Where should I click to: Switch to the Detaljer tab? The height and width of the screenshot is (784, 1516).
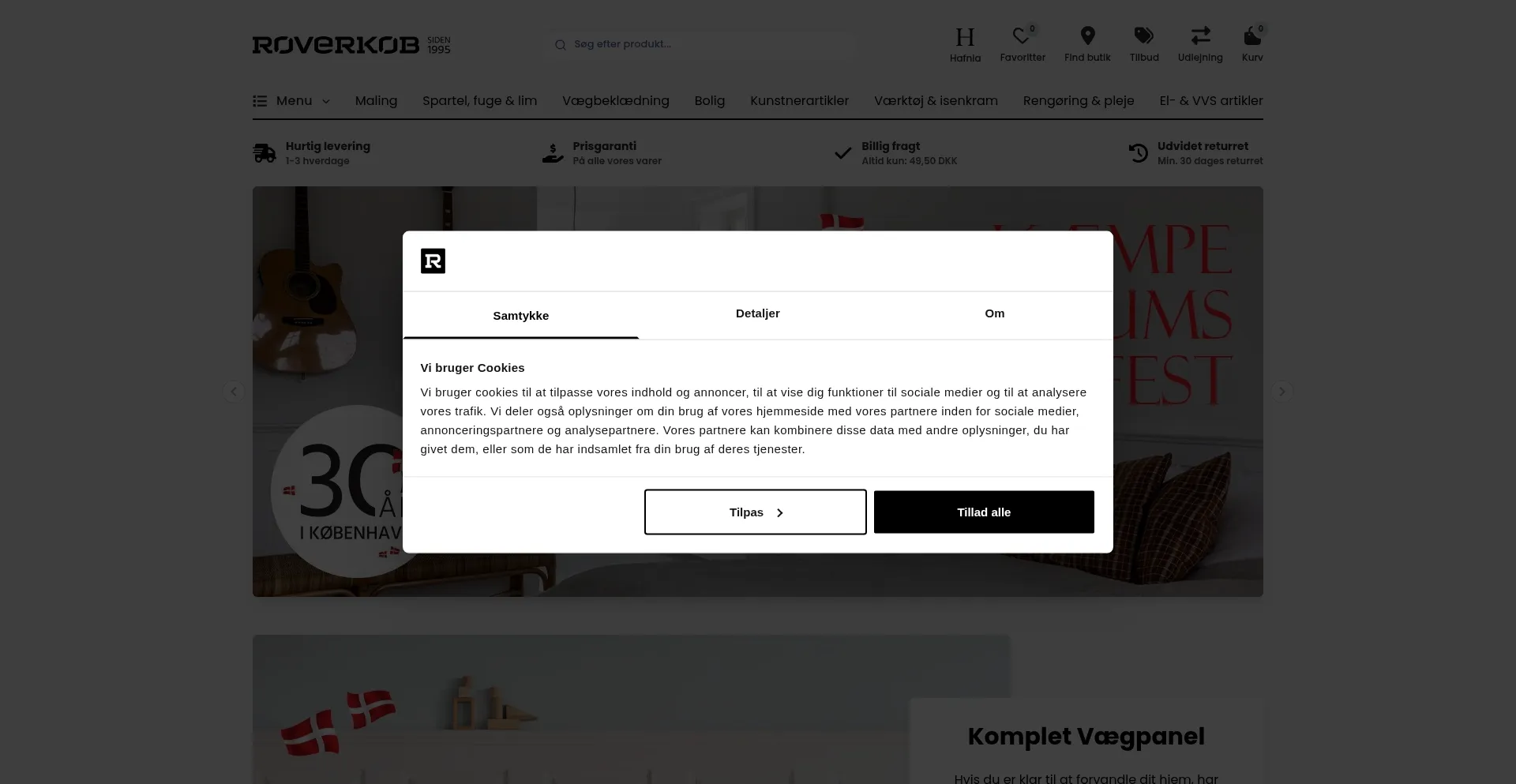(x=758, y=314)
